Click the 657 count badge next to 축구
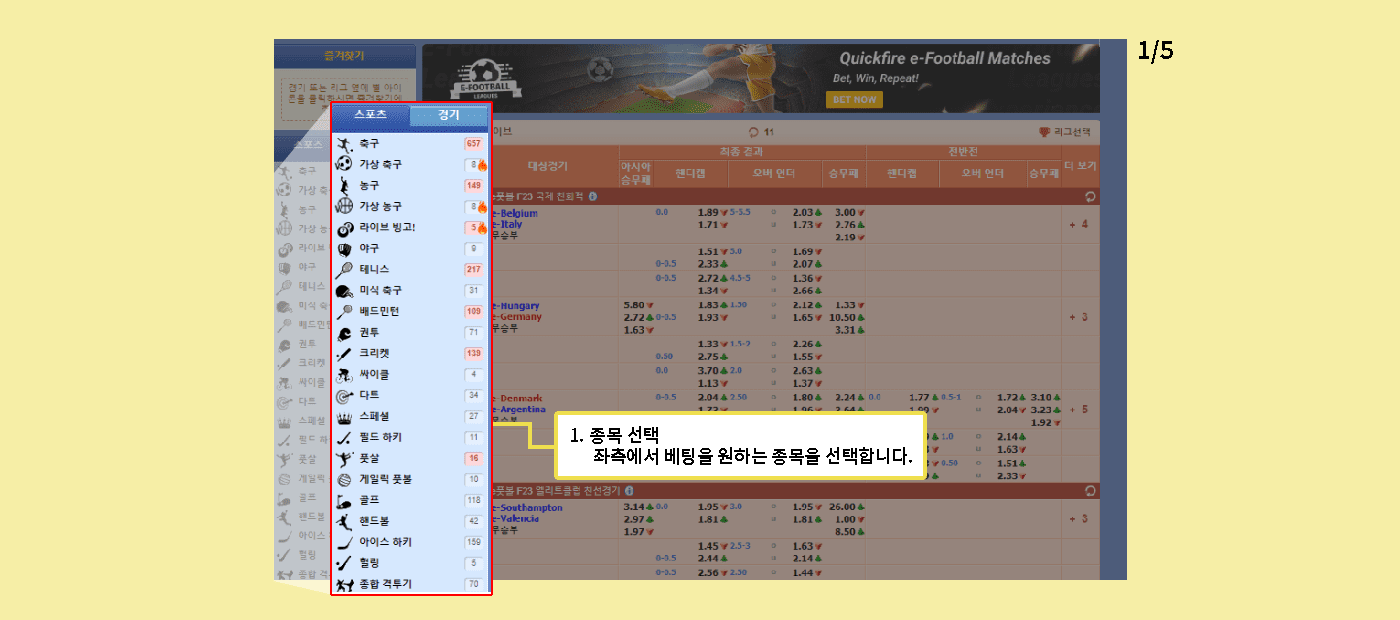Screen dimensions: 1400x620 473,144
